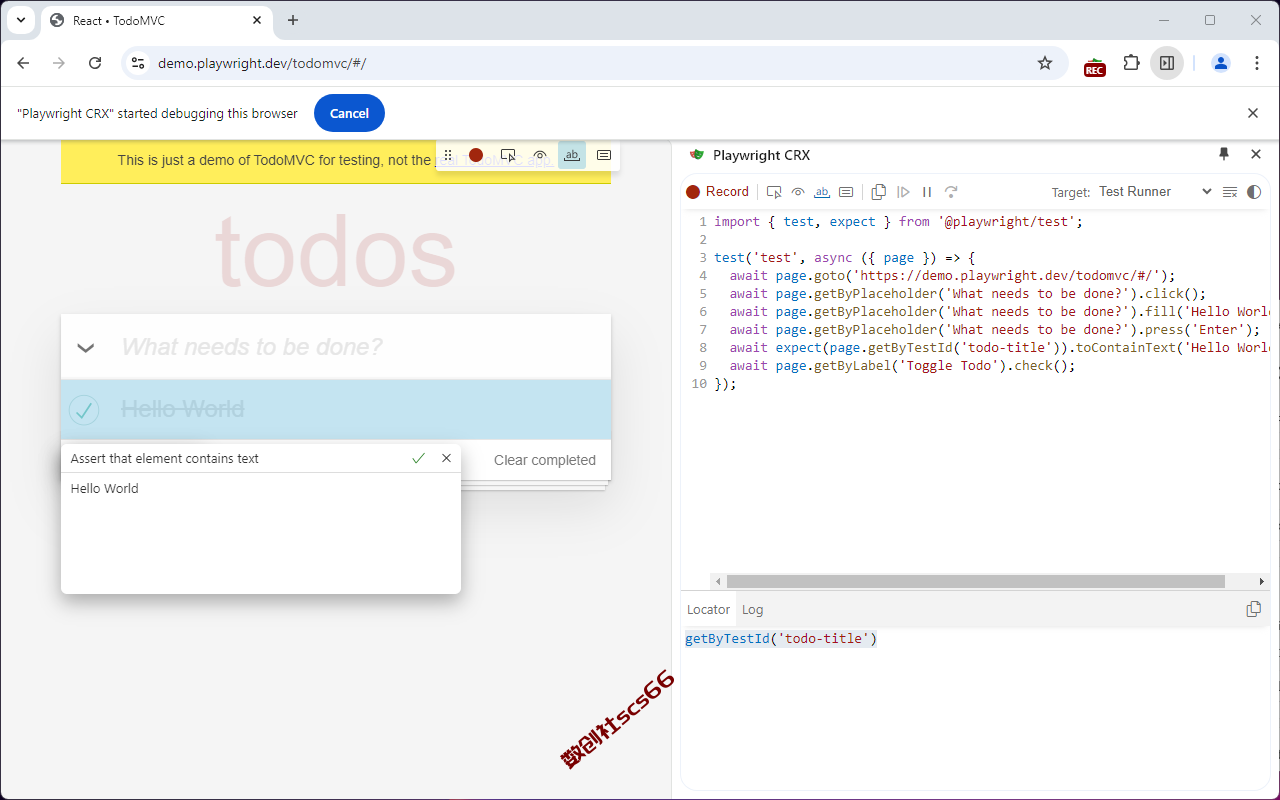The width and height of the screenshot is (1280, 800).
Task: Cancel debugging in the infobar
Action: [x=349, y=113]
